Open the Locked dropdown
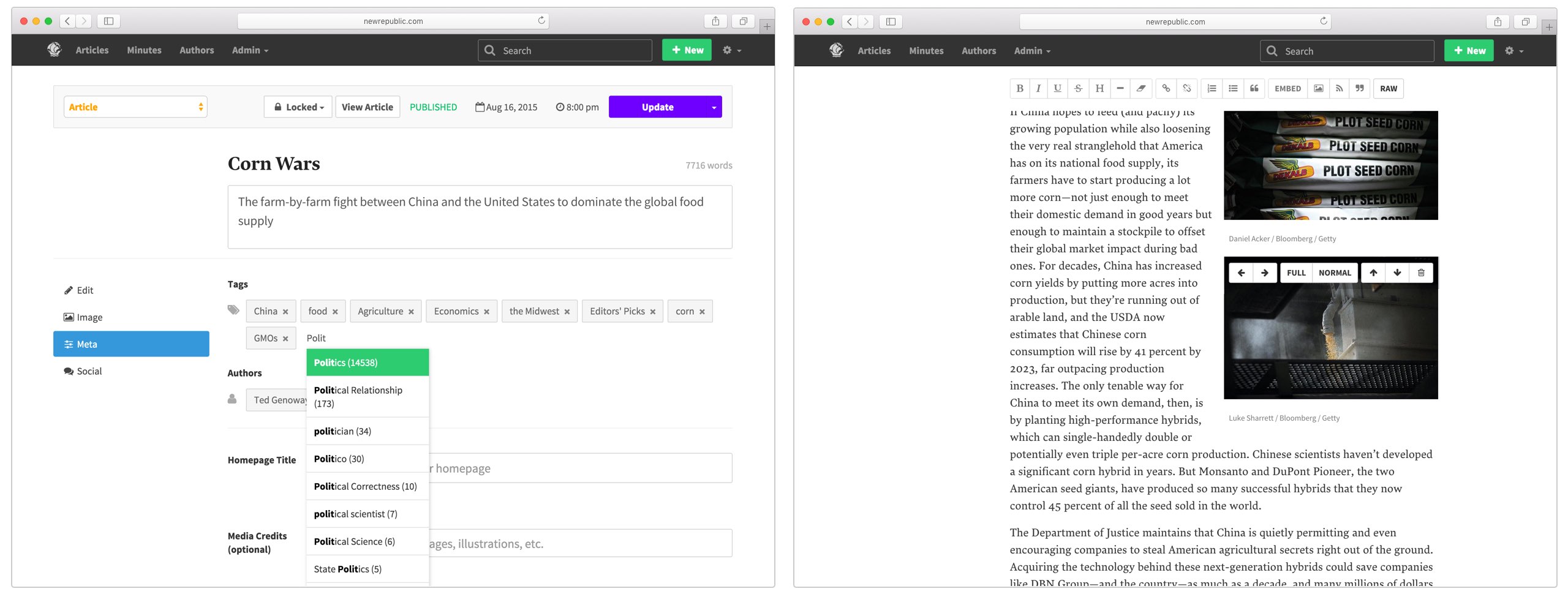Image resolution: width=1568 pixels, height=594 pixels. coord(298,107)
